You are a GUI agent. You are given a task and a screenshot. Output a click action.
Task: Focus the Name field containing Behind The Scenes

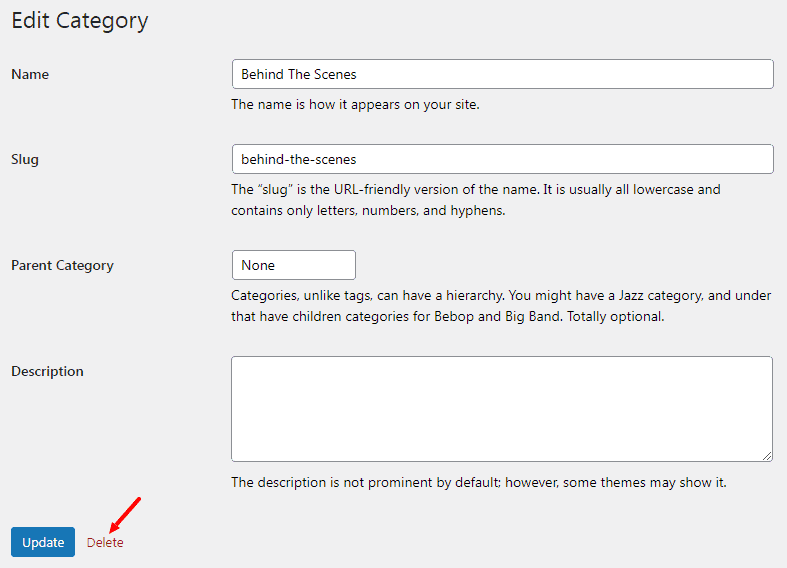coord(502,74)
